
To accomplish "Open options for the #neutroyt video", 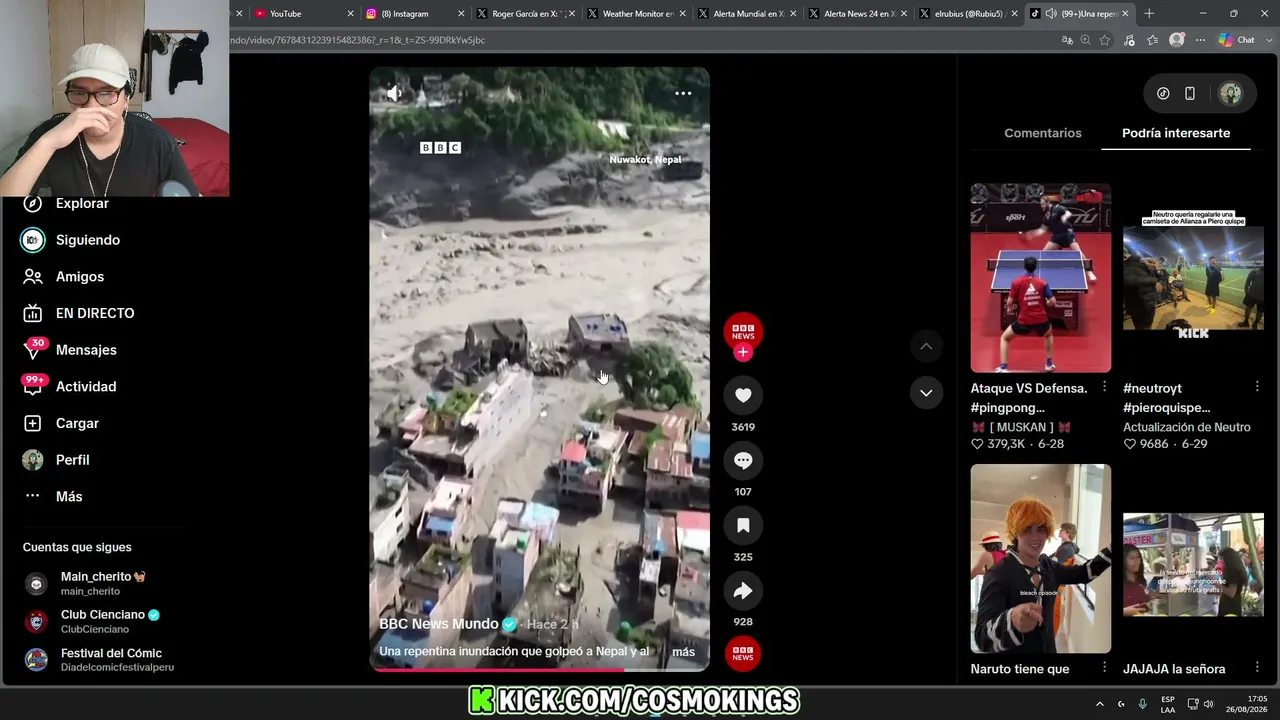I will 1257,387.
